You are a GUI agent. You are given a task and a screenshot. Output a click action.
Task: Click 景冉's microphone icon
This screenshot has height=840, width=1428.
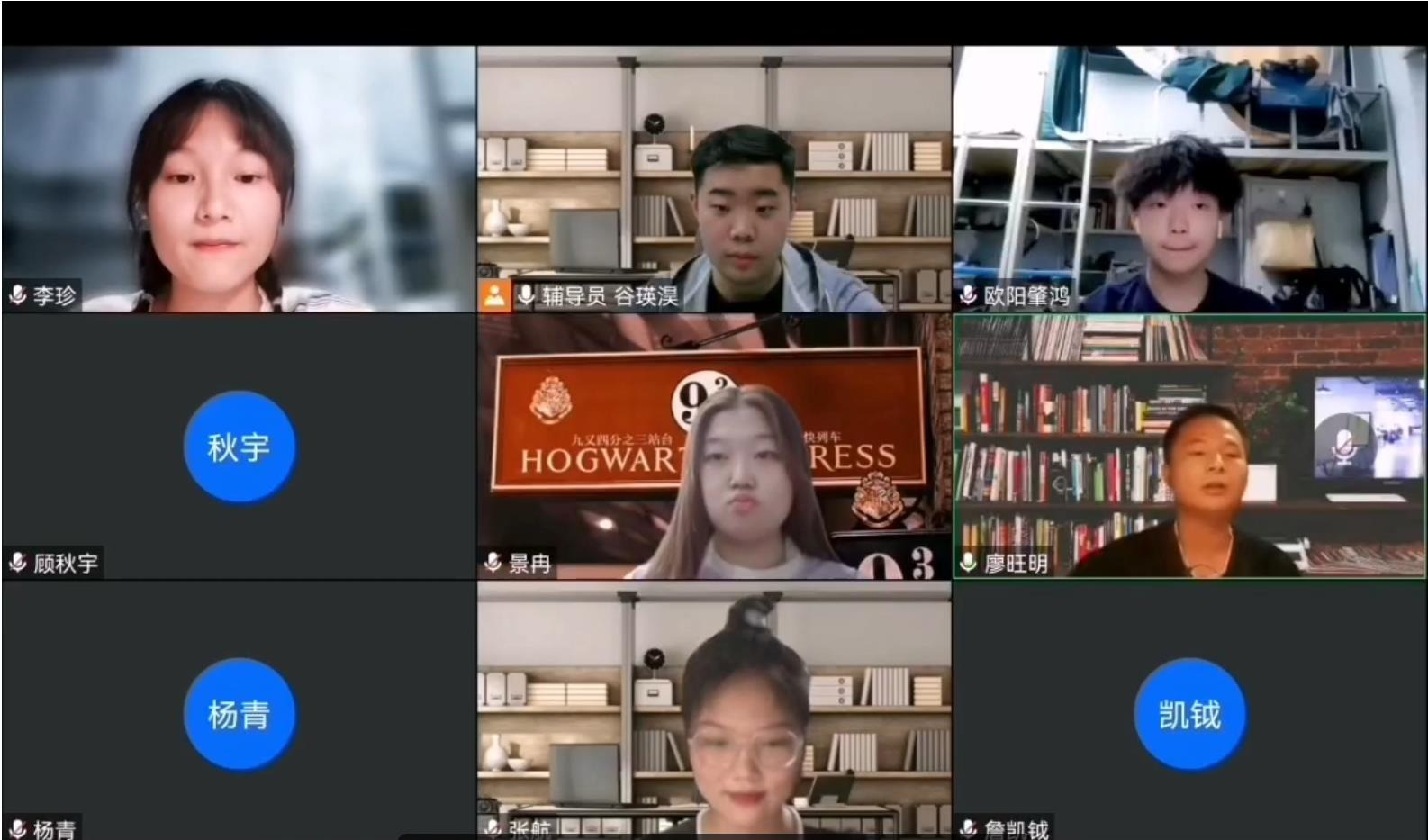493,563
